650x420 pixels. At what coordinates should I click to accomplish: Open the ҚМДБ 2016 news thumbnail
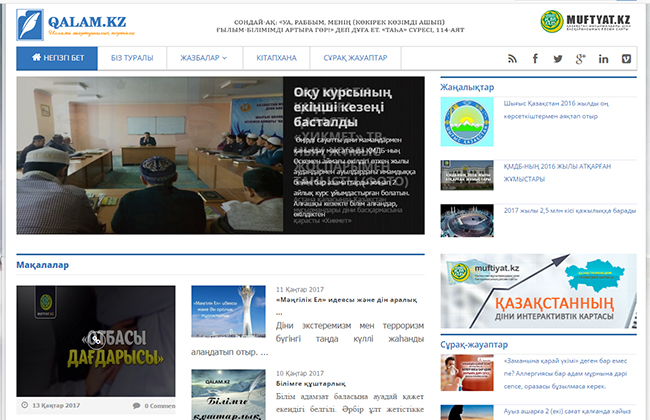tap(467, 175)
